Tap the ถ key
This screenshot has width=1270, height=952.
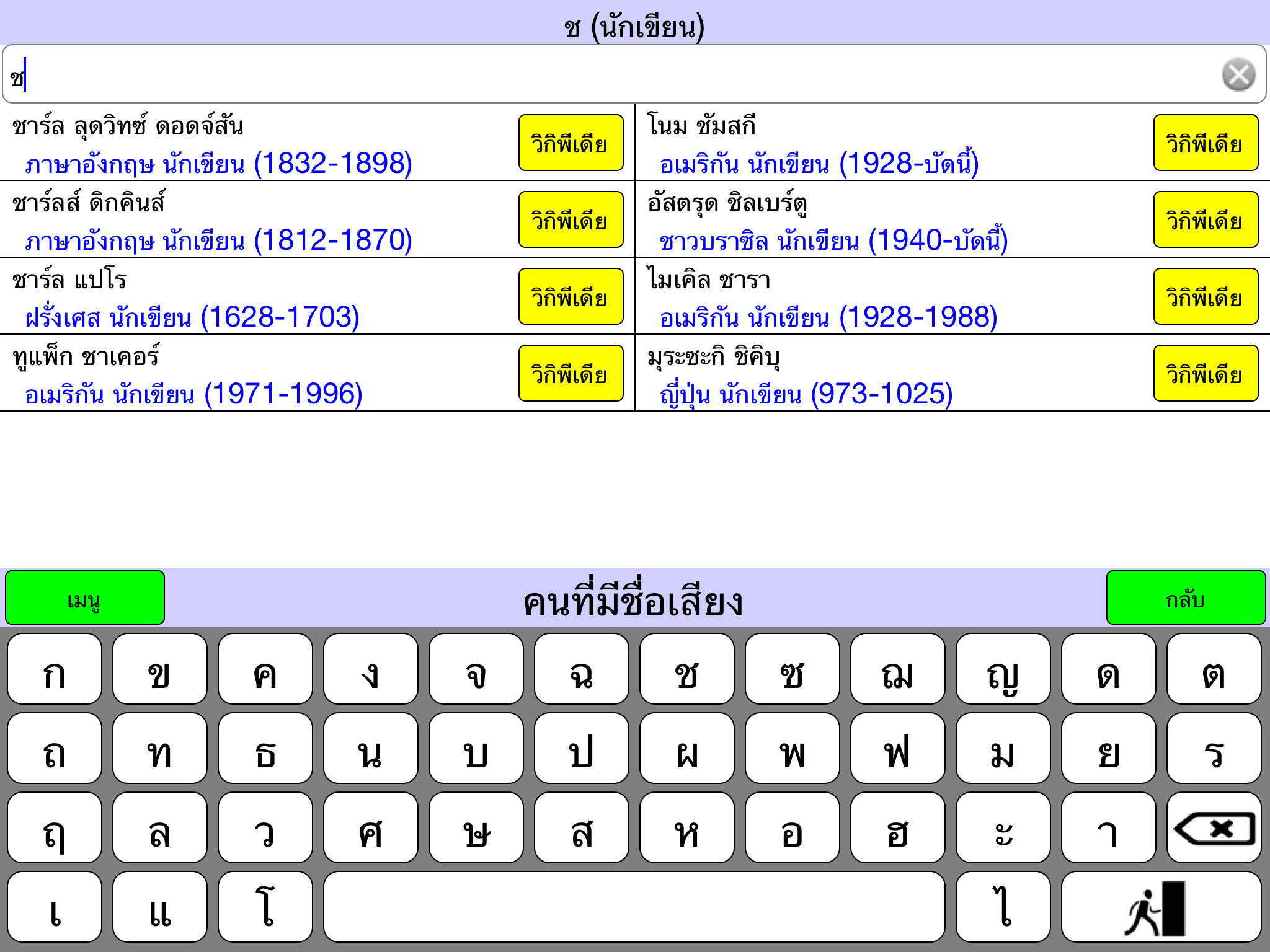pos(55,748)
